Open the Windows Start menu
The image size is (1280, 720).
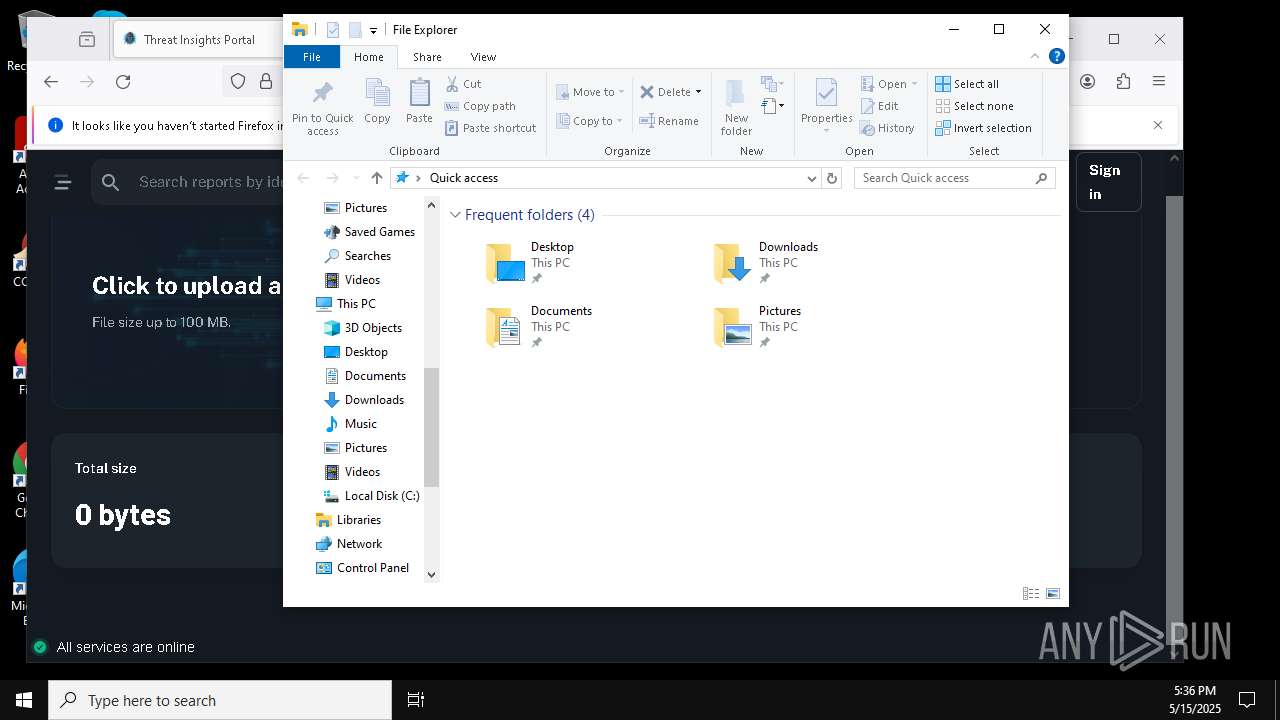tap(24, 700)
